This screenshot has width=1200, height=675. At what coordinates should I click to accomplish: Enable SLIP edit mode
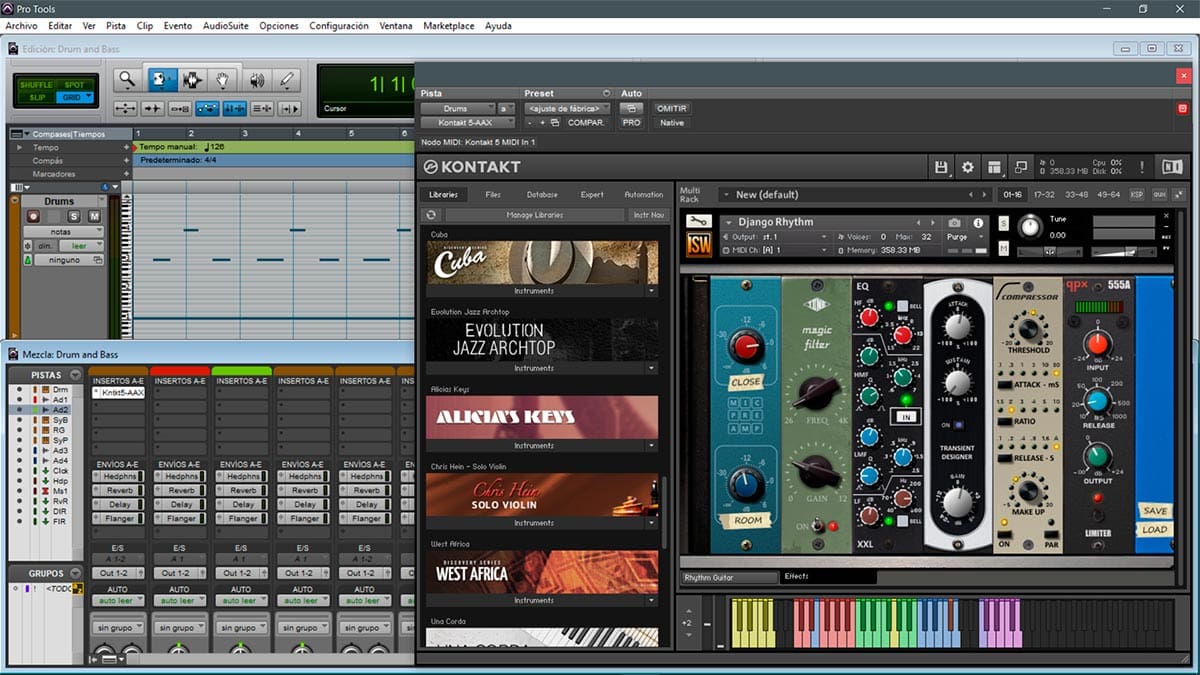coord(37,97)
